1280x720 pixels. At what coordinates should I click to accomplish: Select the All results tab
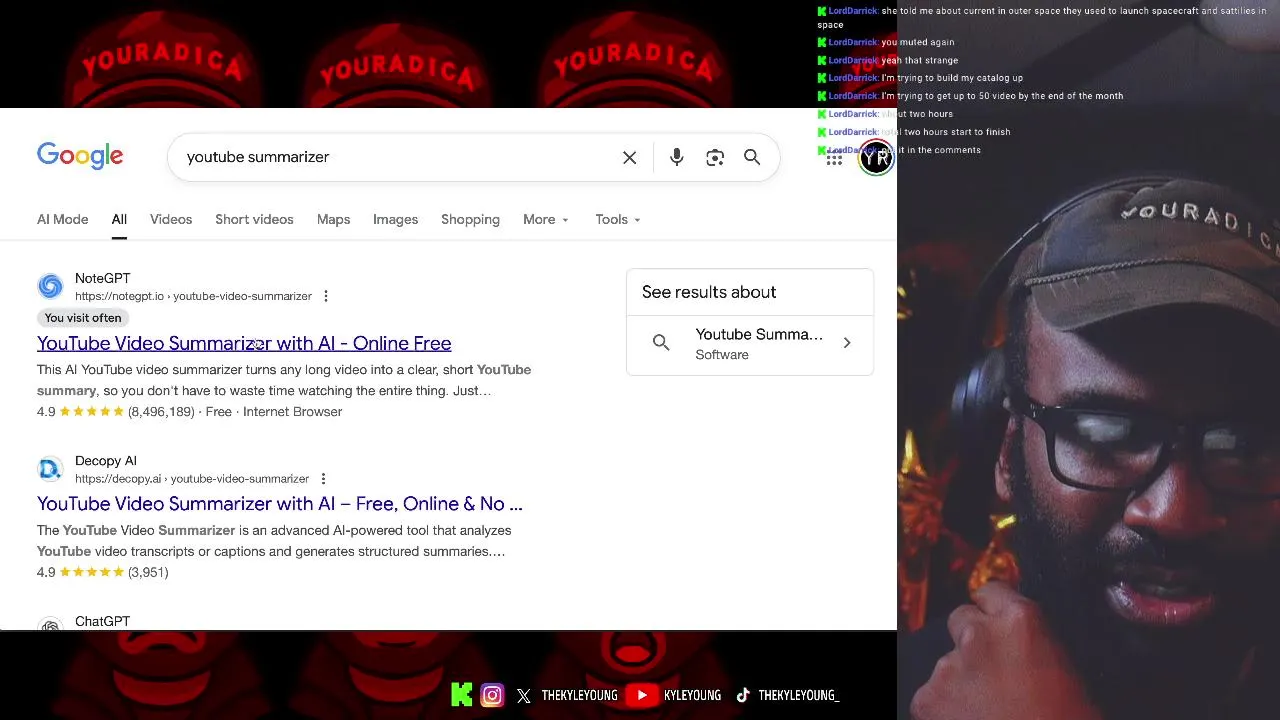coord(119,220)
